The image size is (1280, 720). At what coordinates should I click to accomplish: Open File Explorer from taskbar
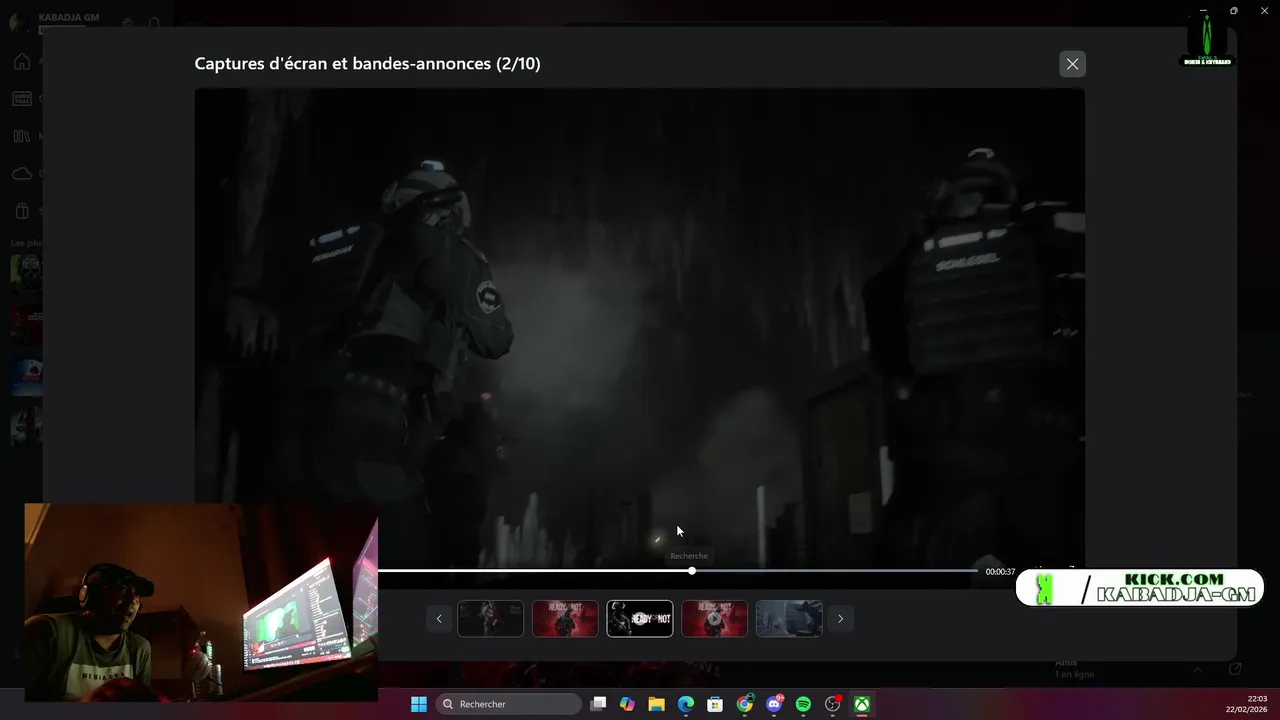(656, 704)
